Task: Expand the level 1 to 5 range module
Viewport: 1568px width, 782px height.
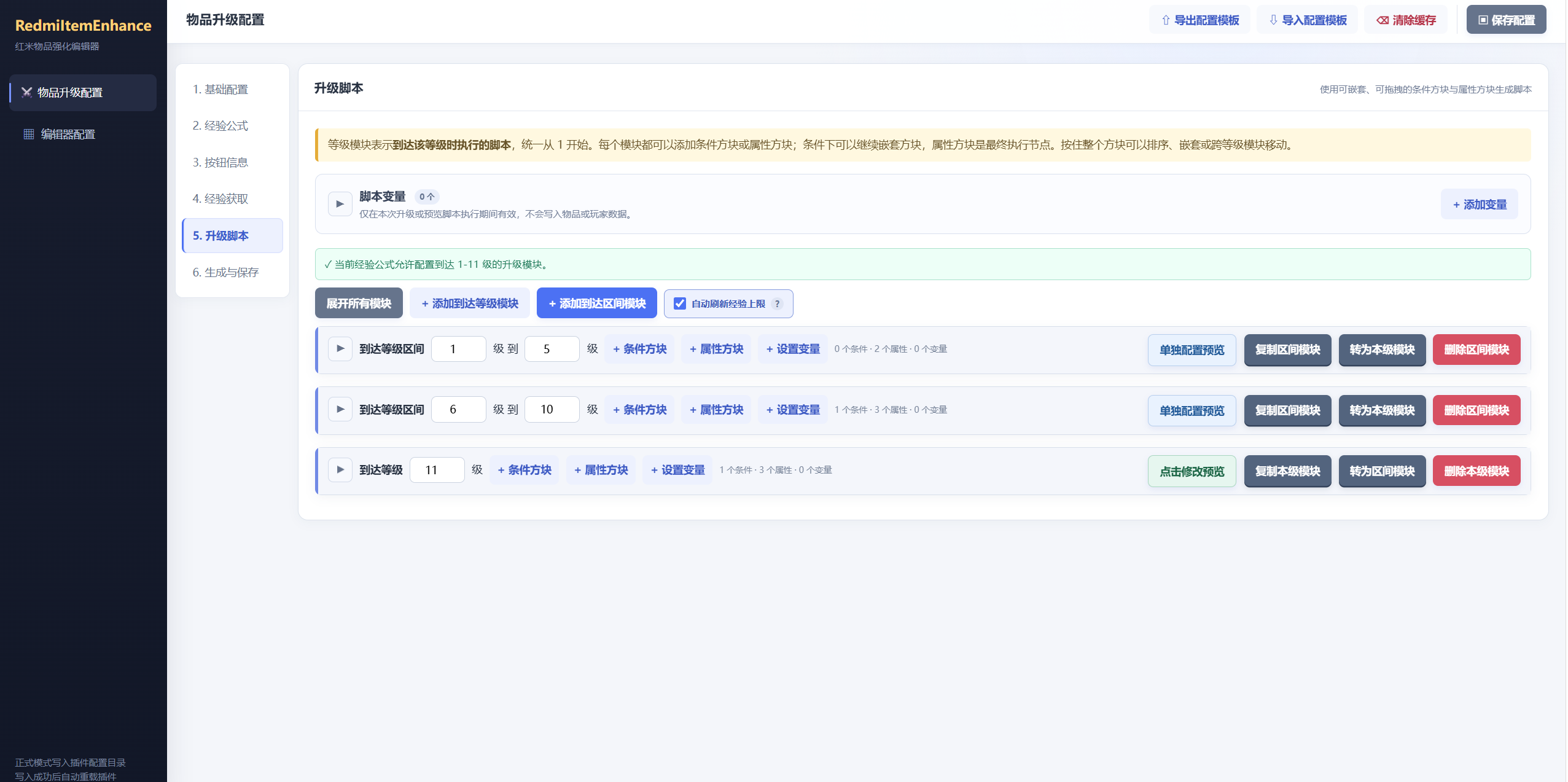Action: 340,349
